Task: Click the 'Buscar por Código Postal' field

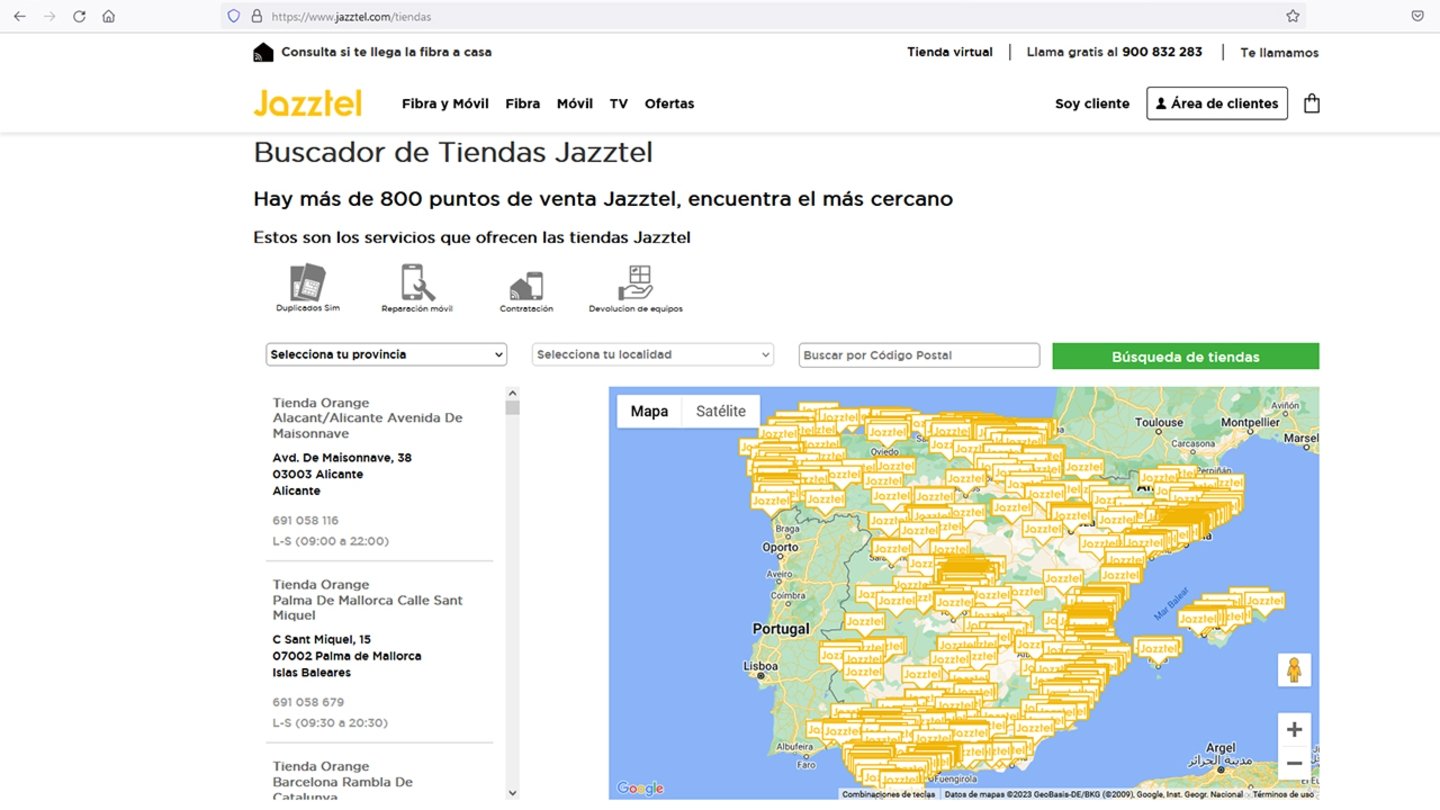Action: coord(919,355)
